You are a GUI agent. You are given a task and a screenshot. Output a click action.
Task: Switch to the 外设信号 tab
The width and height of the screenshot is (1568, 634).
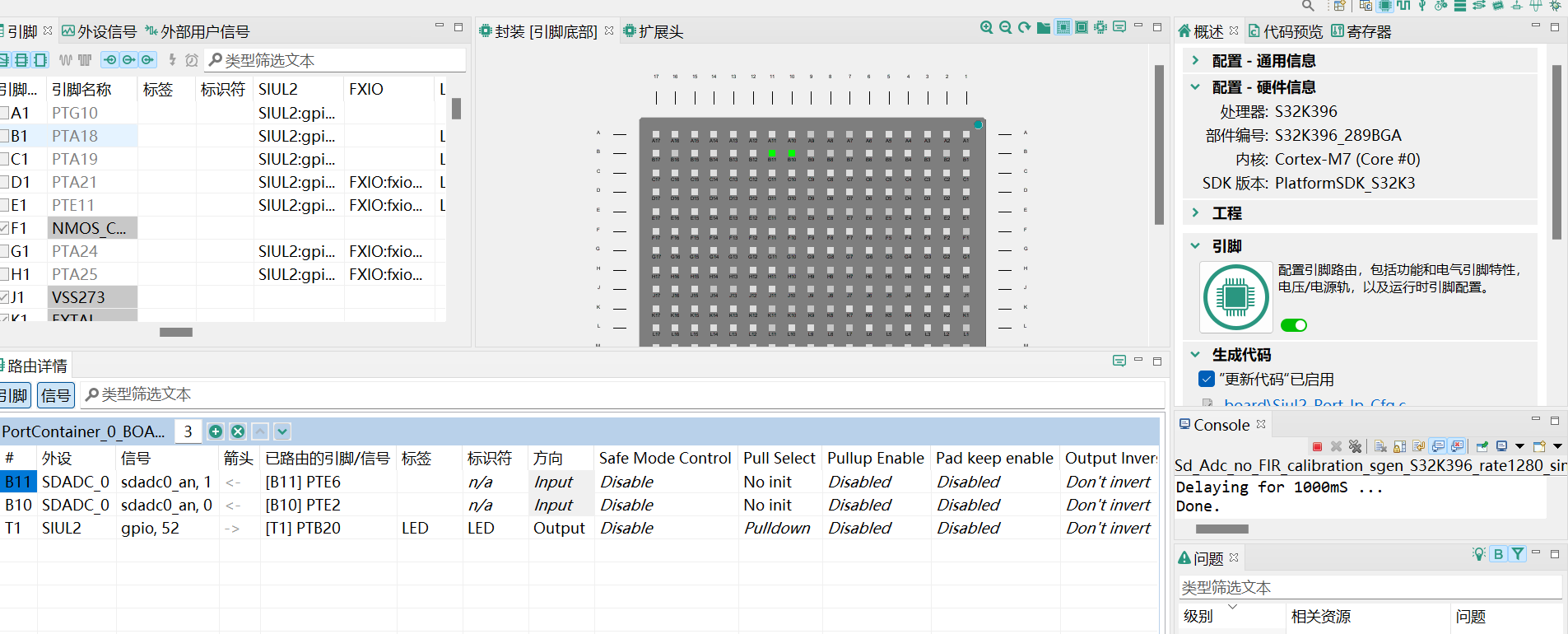100,31
